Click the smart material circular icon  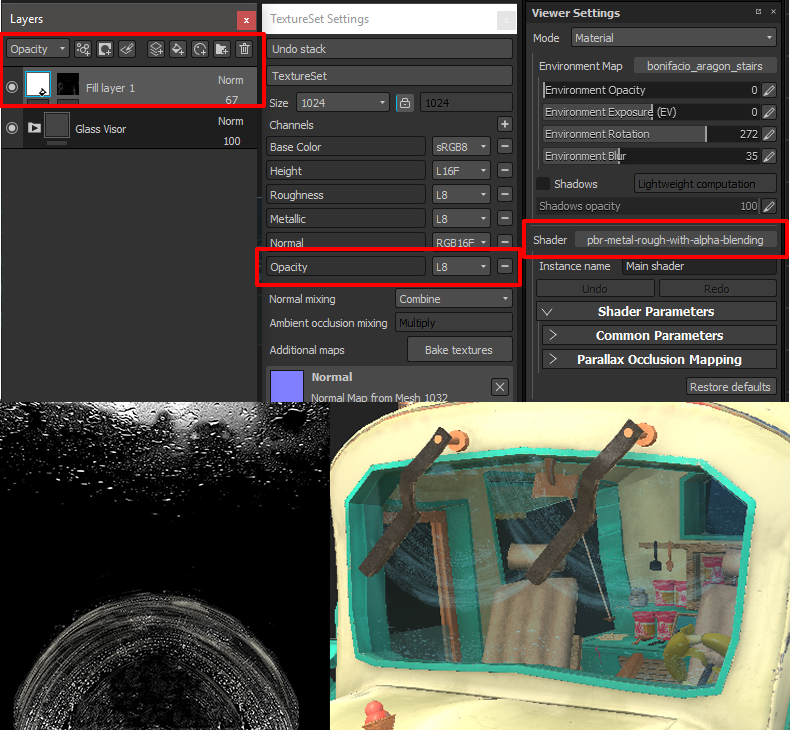(200, 49)
